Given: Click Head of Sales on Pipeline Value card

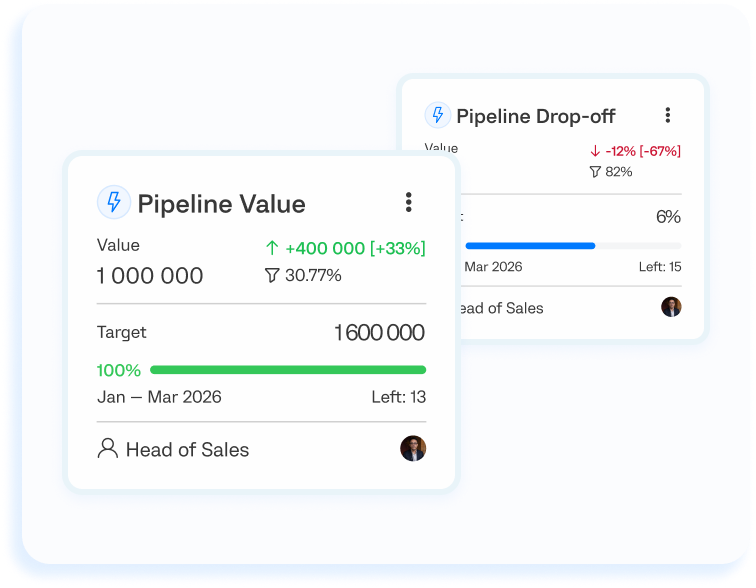Looking at the screenshot, I should click(188, 450).
